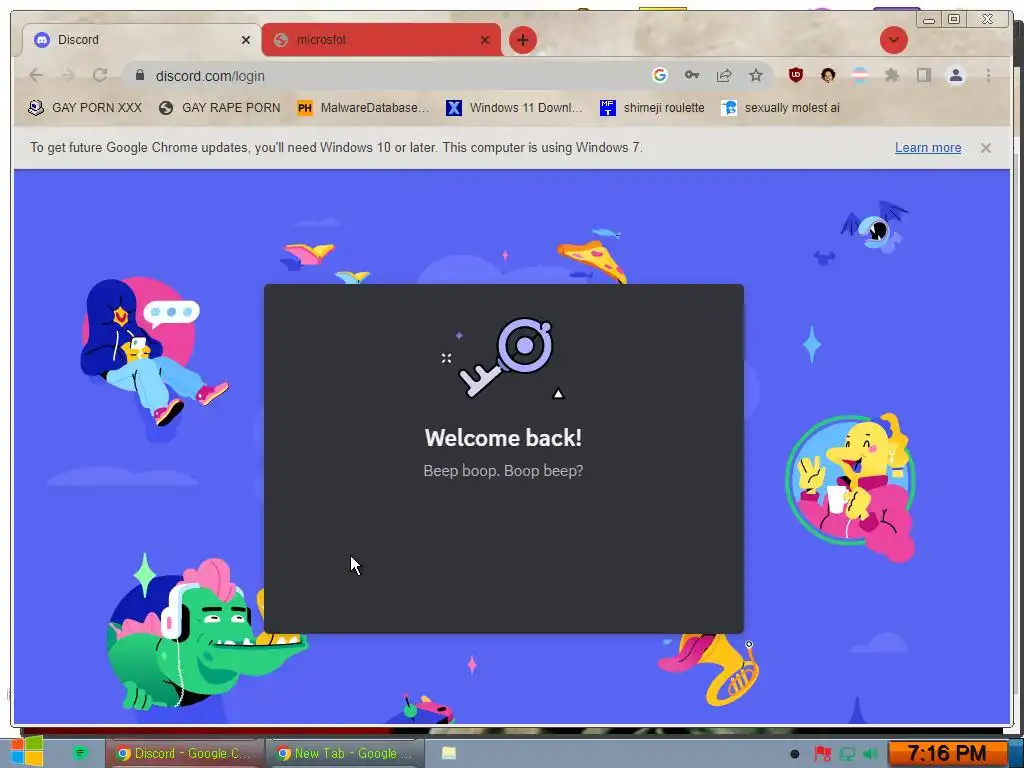The image size is (1024, 768).
Task: Switch to the Discord tab
Action: point(141,40)
